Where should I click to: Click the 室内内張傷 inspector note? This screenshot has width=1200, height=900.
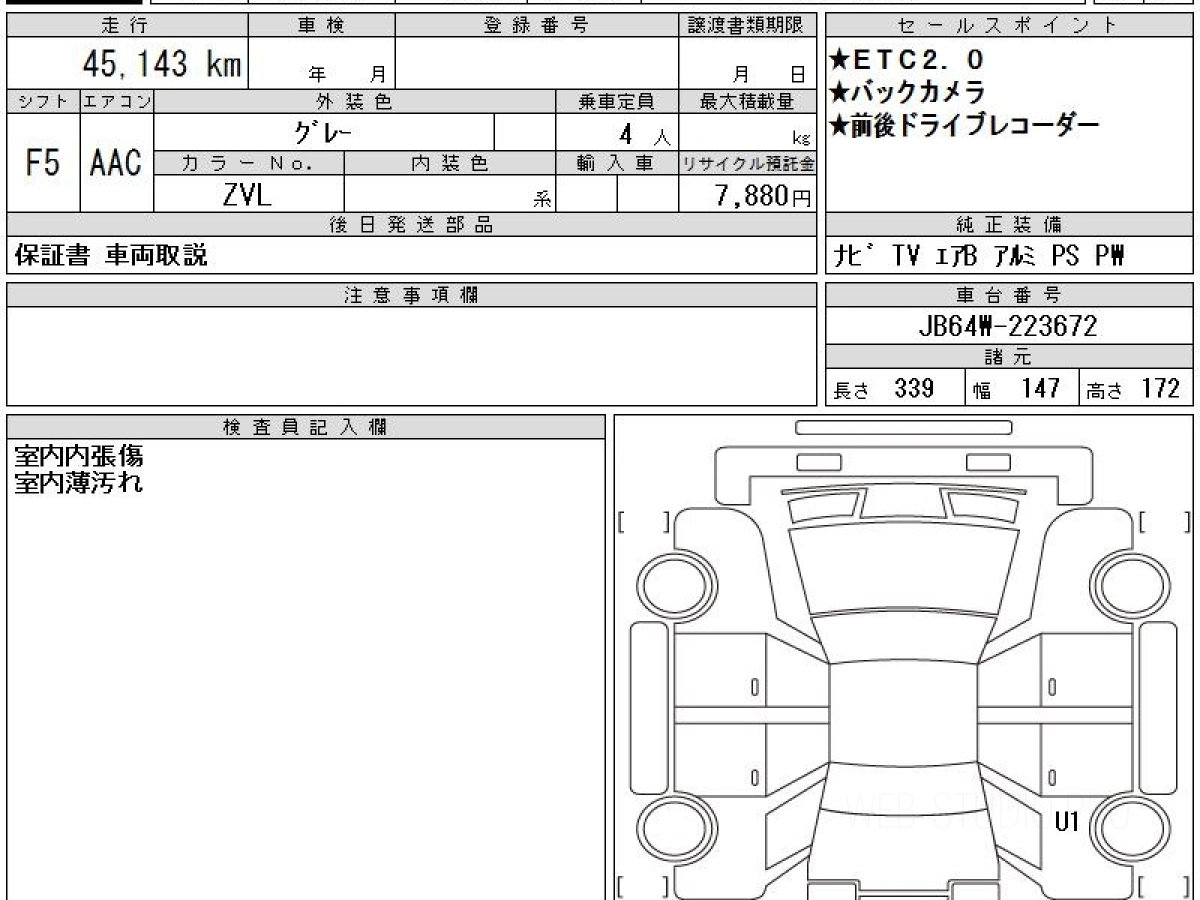coord(79,457)
